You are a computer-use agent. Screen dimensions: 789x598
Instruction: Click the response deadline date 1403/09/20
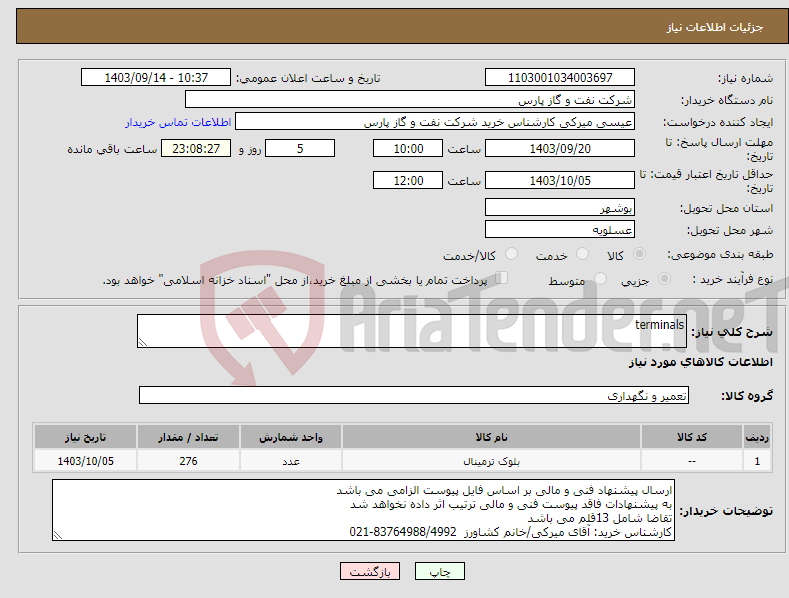tap(560, 148)
